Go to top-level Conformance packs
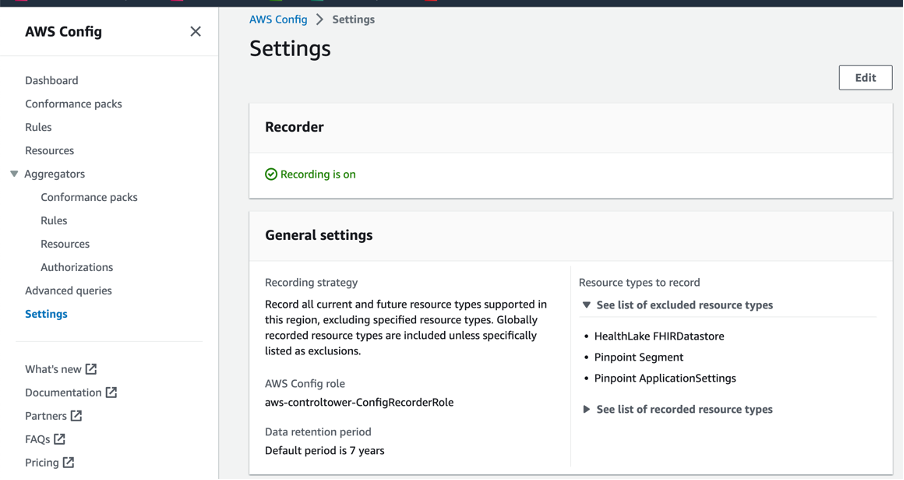 [73, 104]
